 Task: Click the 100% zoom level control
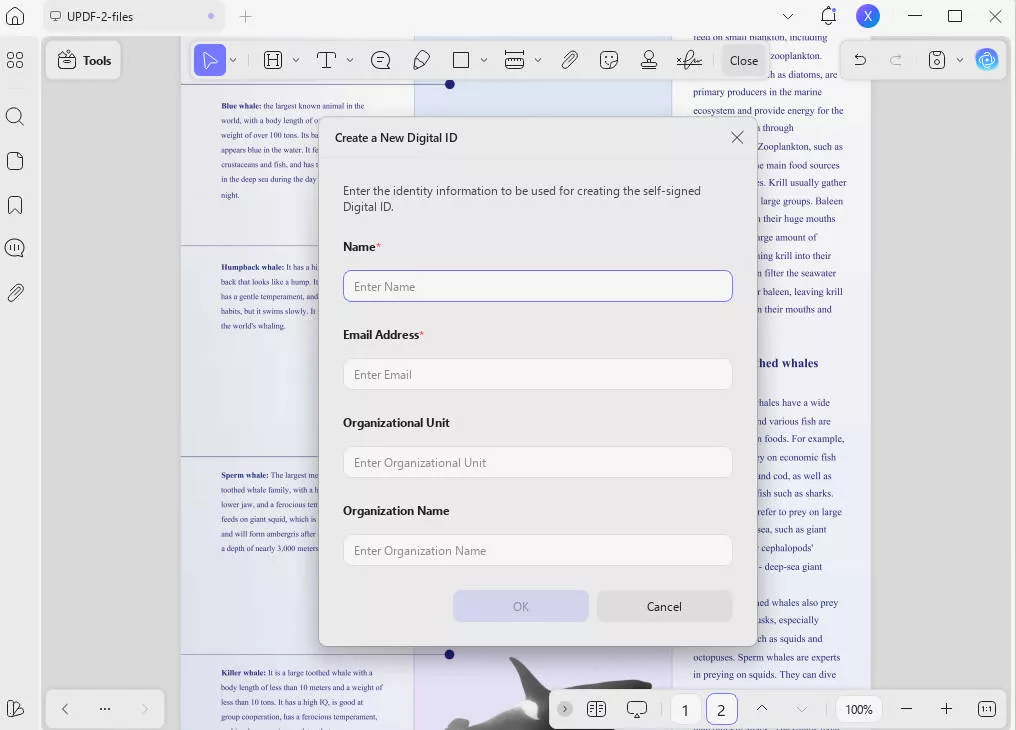[858, 709]
